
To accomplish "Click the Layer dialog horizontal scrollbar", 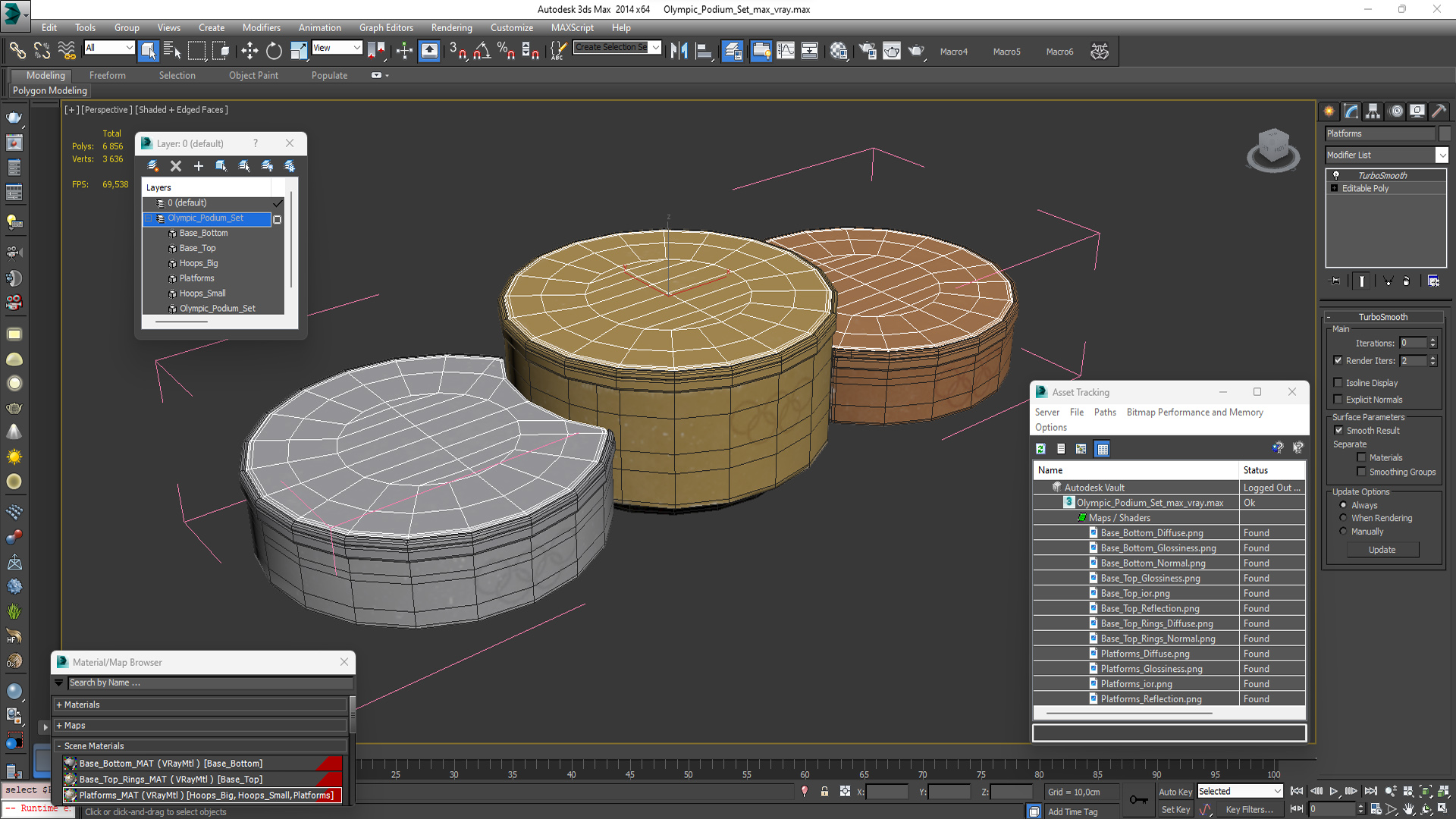I will (181, 322).
